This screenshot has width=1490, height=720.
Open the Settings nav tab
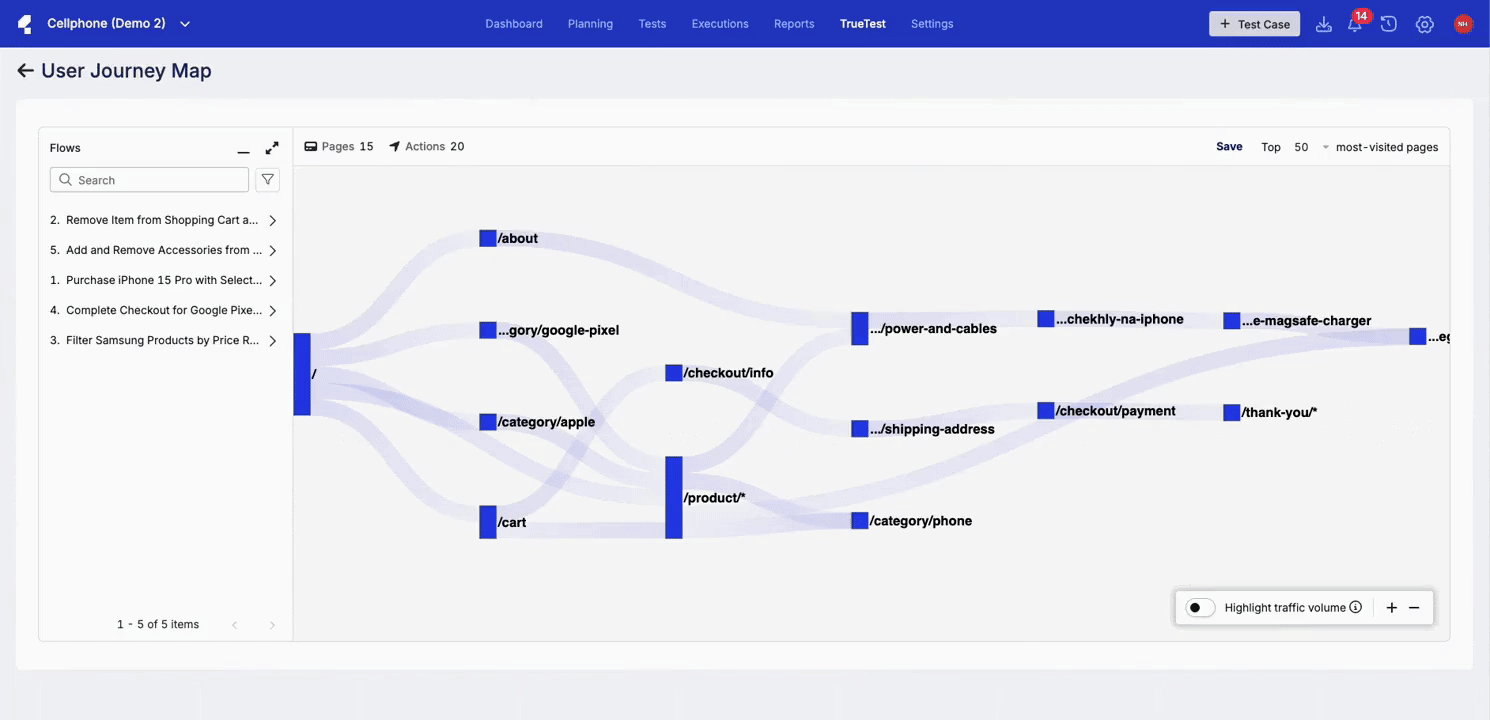pyautogui.click(x=932, y=24)
